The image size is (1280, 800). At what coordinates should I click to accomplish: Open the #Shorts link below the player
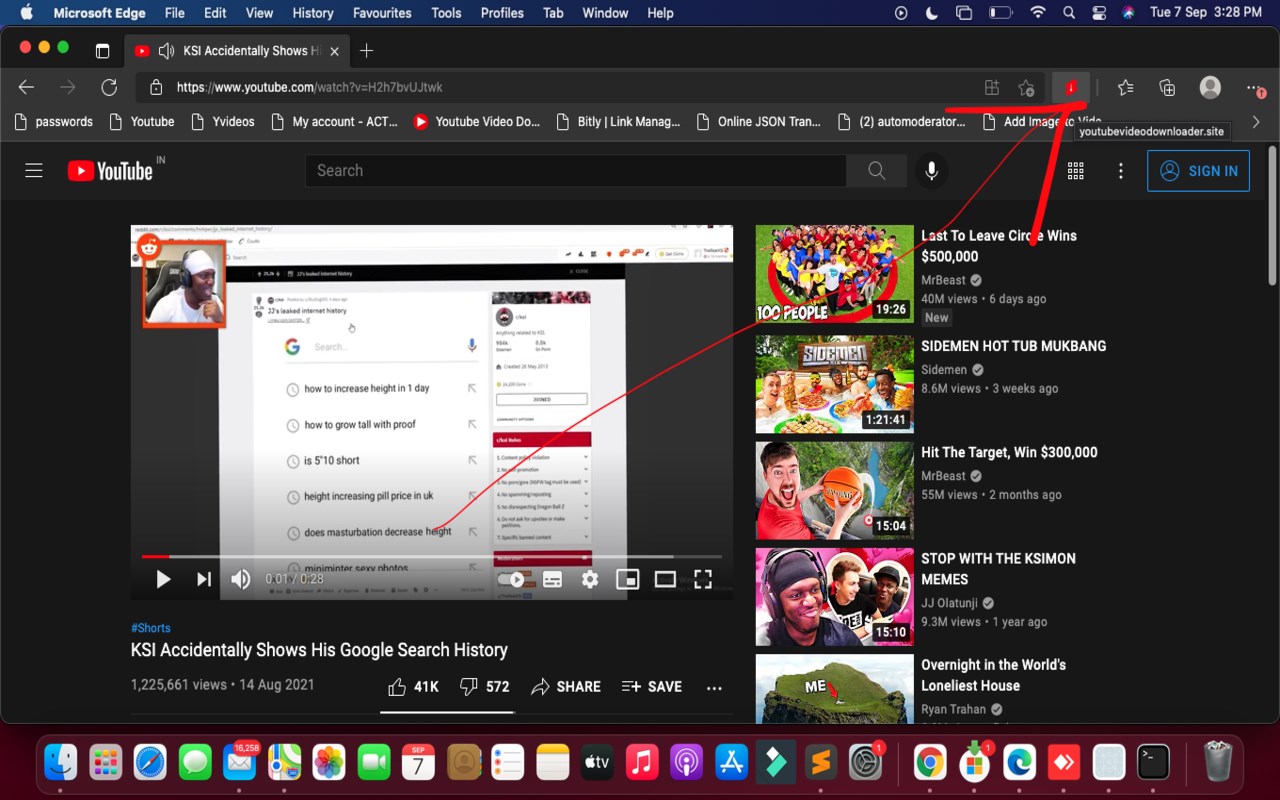[x=150, y=627]
